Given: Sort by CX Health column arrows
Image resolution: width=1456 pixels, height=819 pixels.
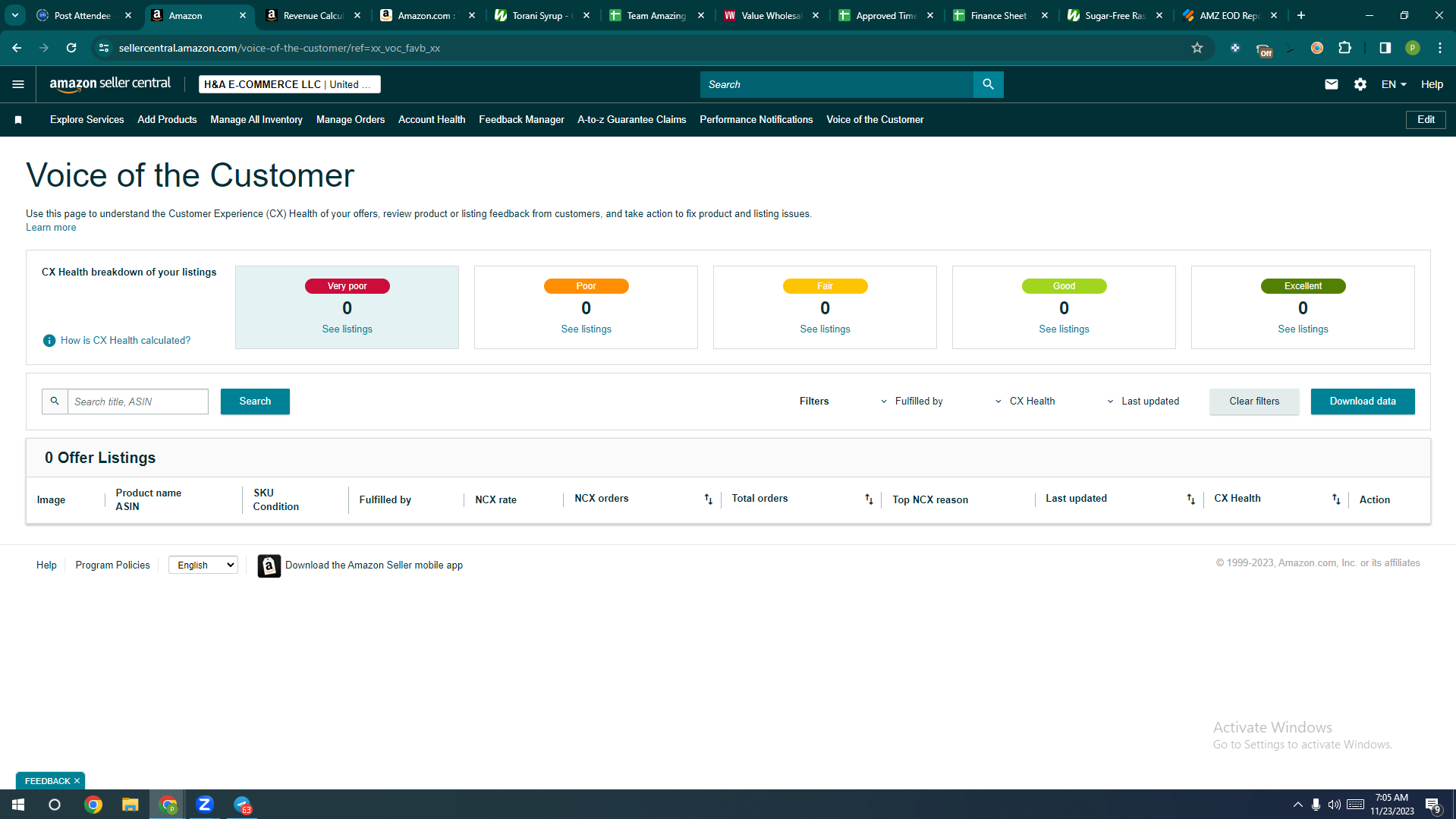Looking at the screenshot, I should pos(1336,499).
